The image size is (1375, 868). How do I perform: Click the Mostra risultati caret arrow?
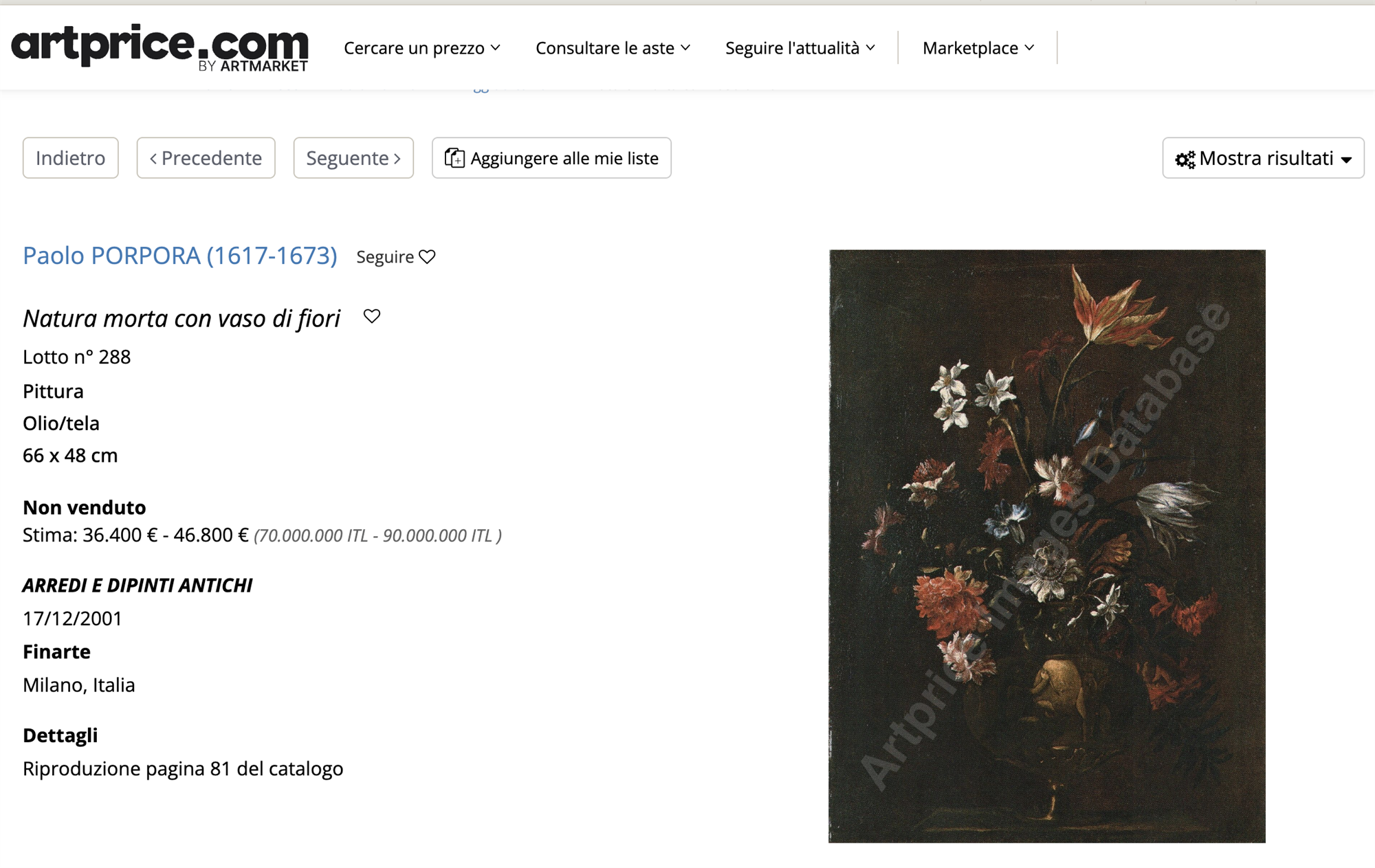pyautogui.click(x=1347, y=160)
